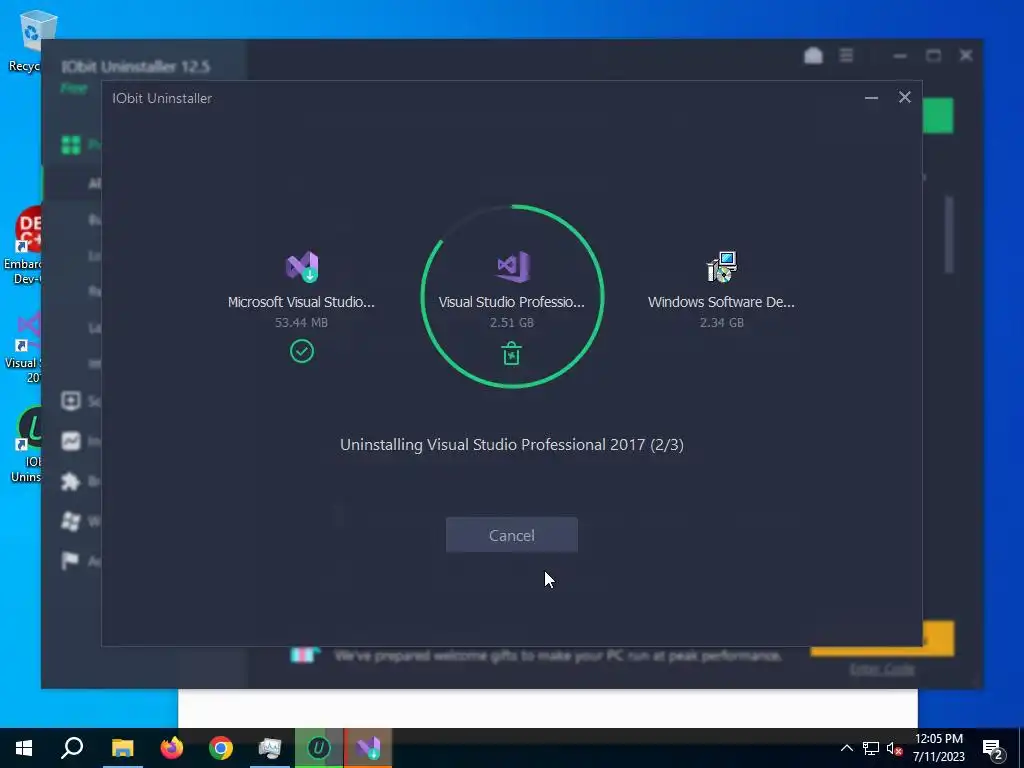This screenshot has width=1024, height=768.
Task: Select the 'Visual Studio Professio...' label
Action: coord(511,302)
